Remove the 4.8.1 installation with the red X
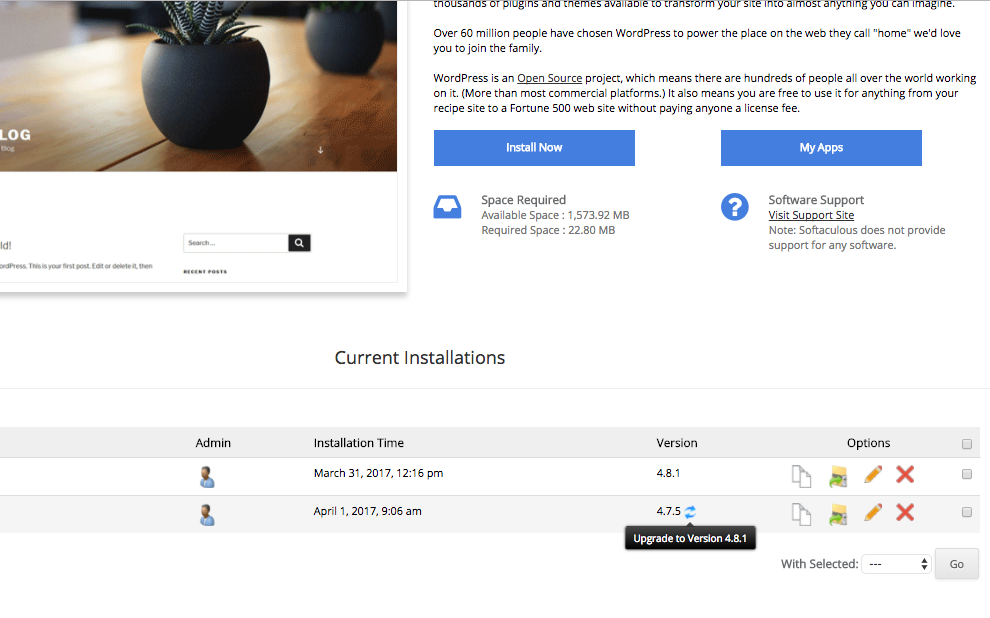This screenshot has width=990, height=618. point(905,474)
